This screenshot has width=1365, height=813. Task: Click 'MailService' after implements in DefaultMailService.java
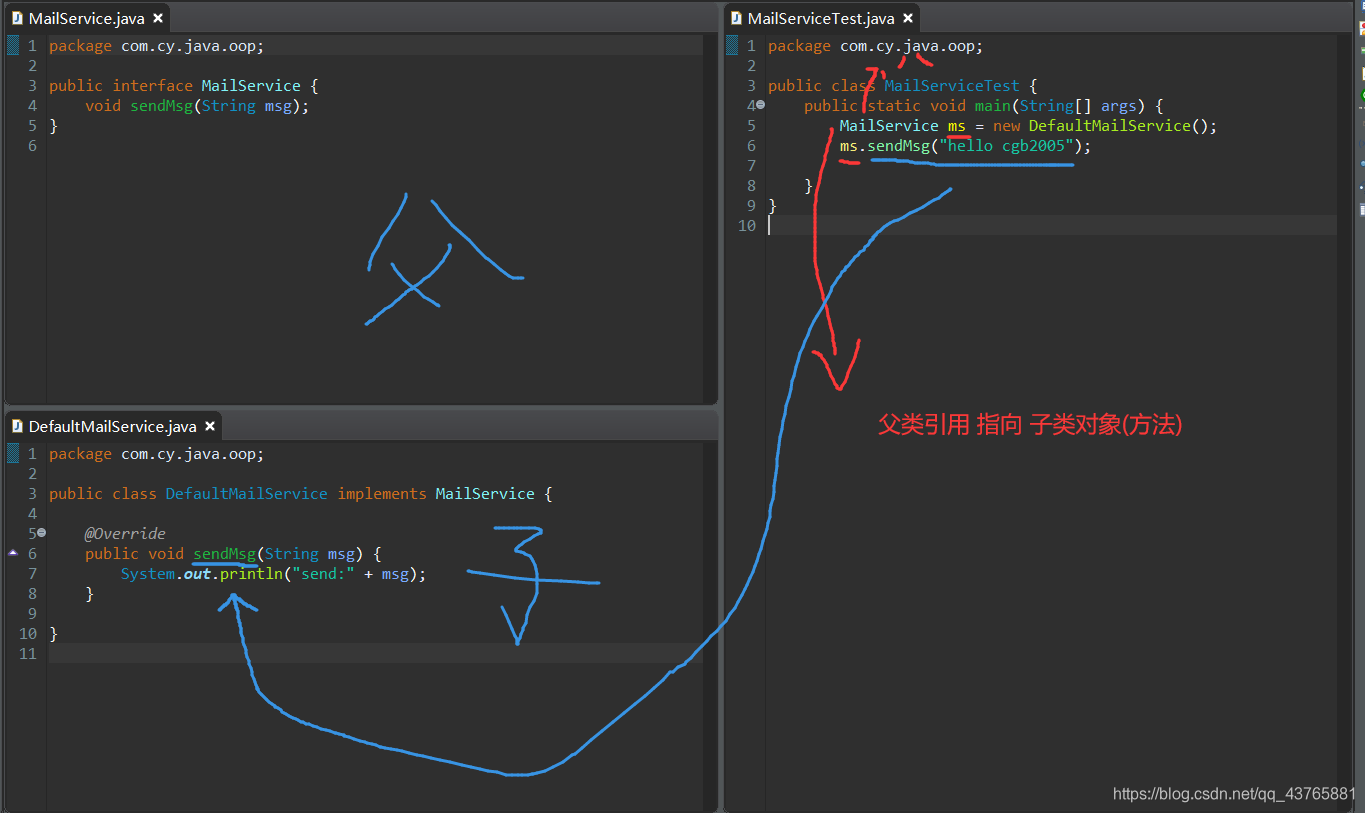click(x=485, y=494)
